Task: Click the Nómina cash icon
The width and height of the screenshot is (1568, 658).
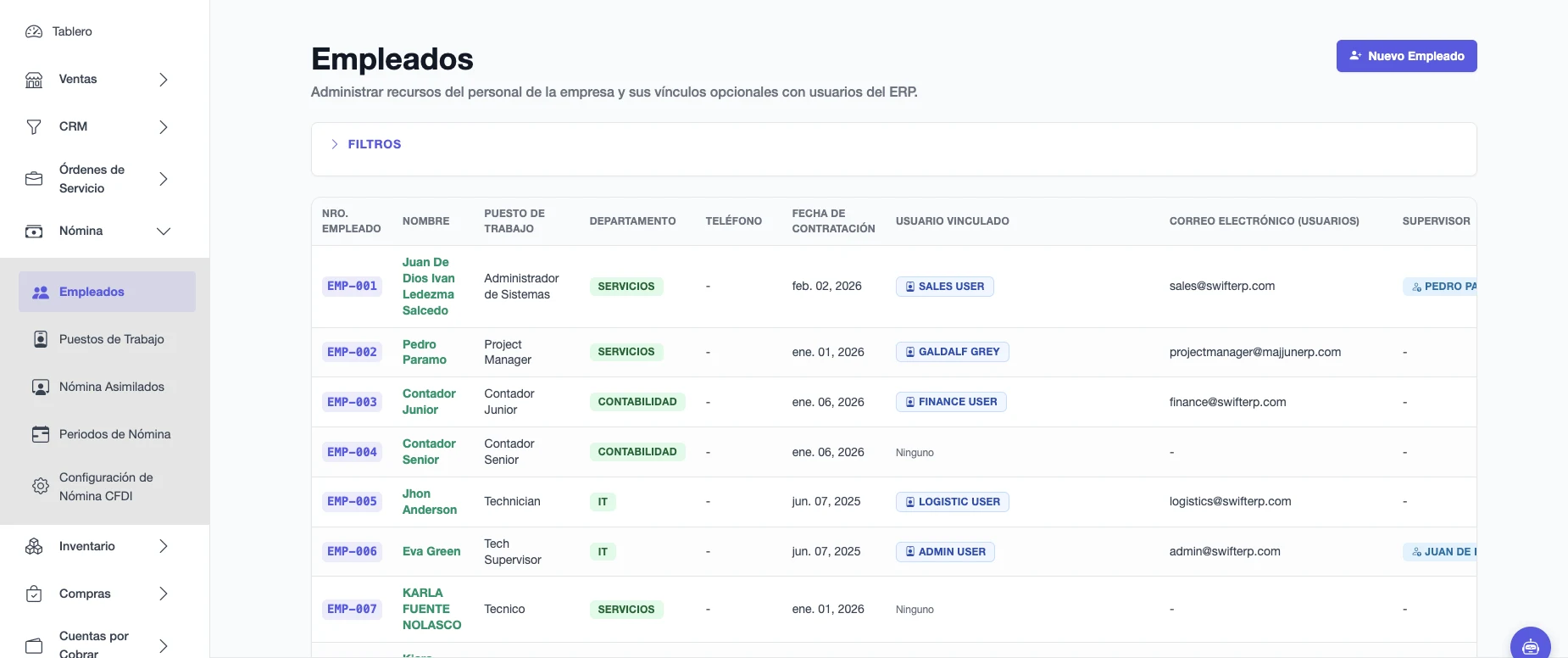Action: click(34, 231)
